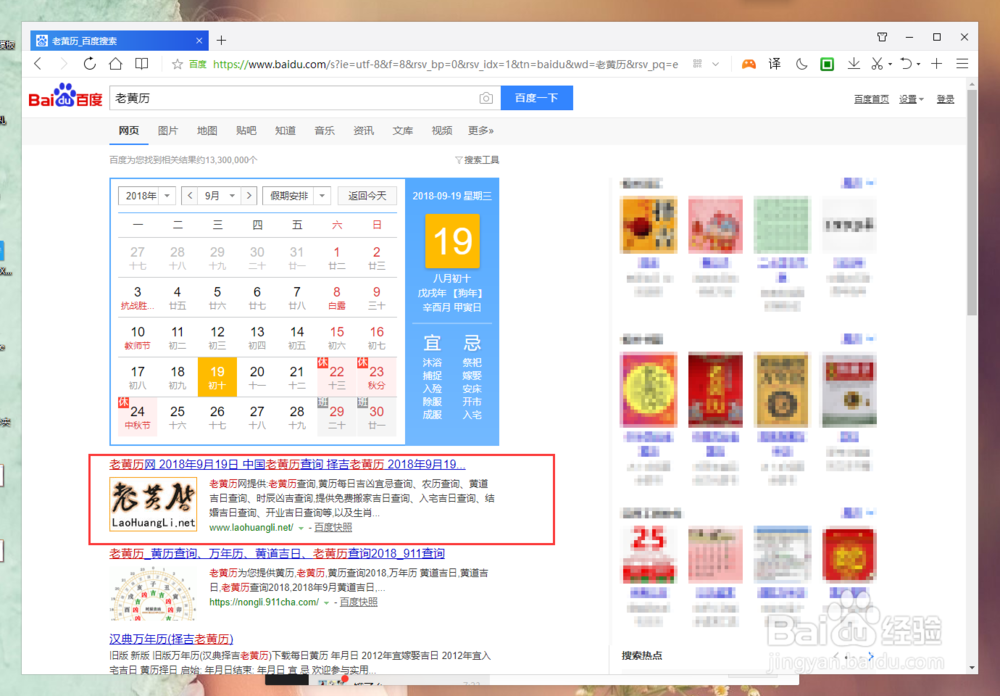This screenshot has width=1000, height=696.
Task: Click the browser forward arrow
Action: pos(63,64)
